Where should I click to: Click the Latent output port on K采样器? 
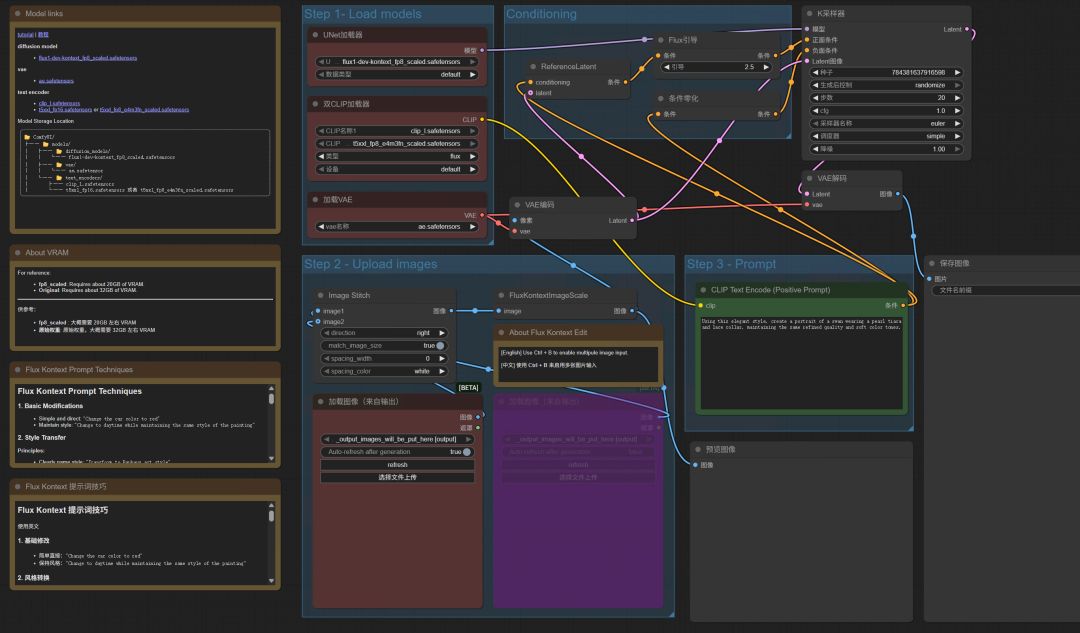click(x=967, y=30)
